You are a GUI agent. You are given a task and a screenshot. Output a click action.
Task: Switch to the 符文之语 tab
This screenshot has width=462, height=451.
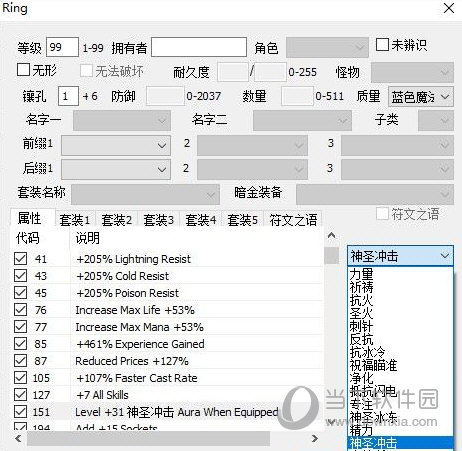point(293,220)
